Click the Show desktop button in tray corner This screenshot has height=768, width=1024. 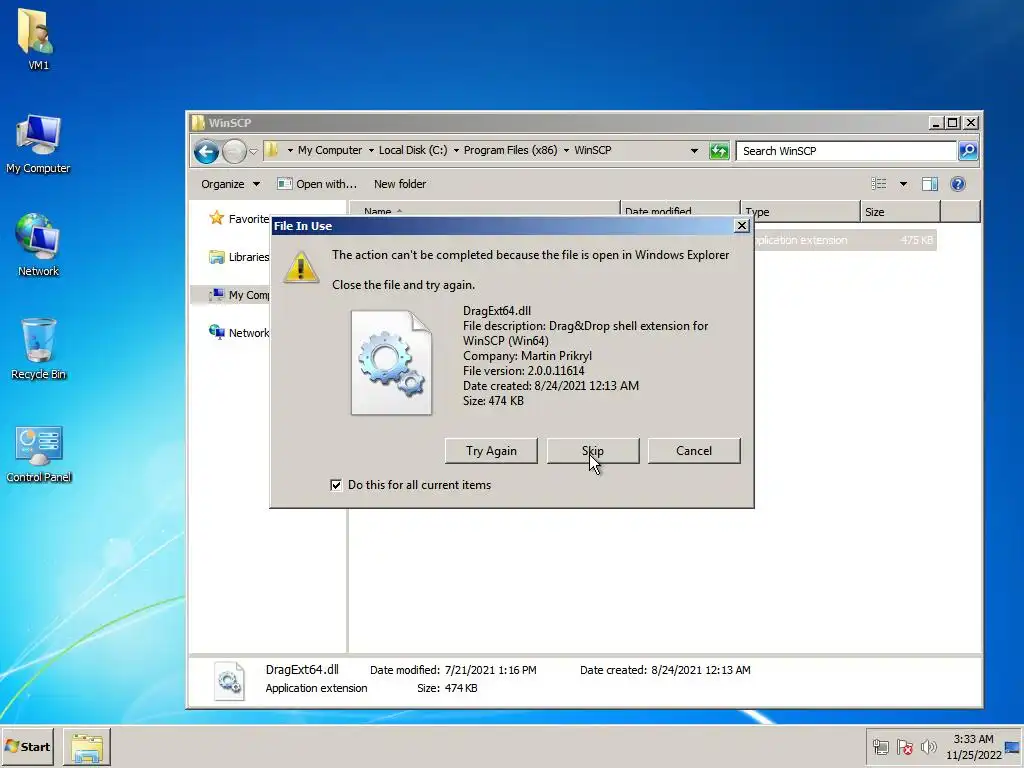[x=1013, y=746]
